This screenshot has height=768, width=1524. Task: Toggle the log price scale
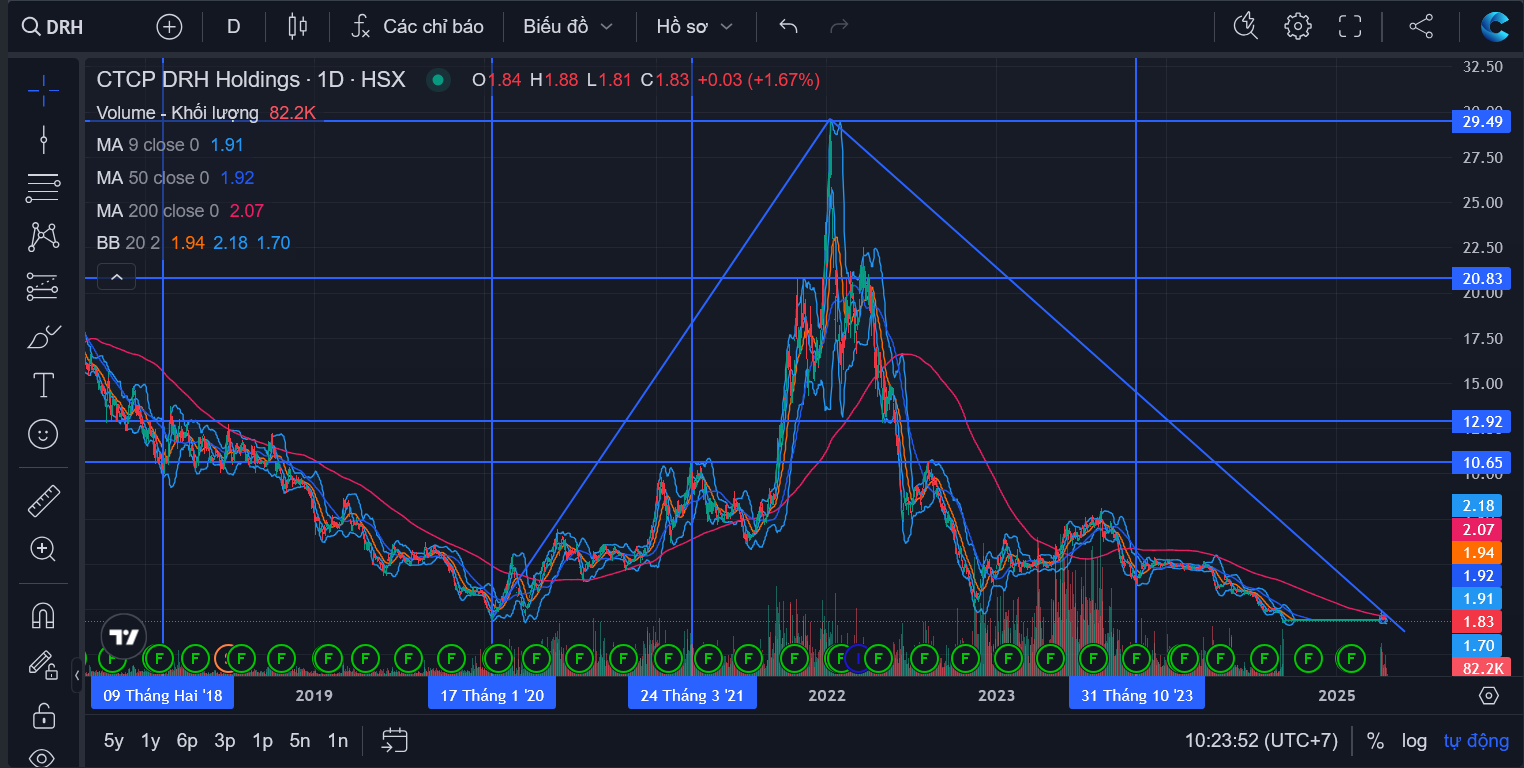(x=1414, y=741)
